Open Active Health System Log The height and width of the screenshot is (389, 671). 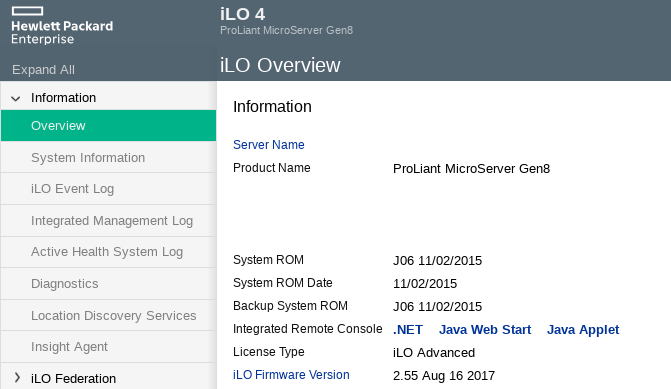[x=108, y=252]
